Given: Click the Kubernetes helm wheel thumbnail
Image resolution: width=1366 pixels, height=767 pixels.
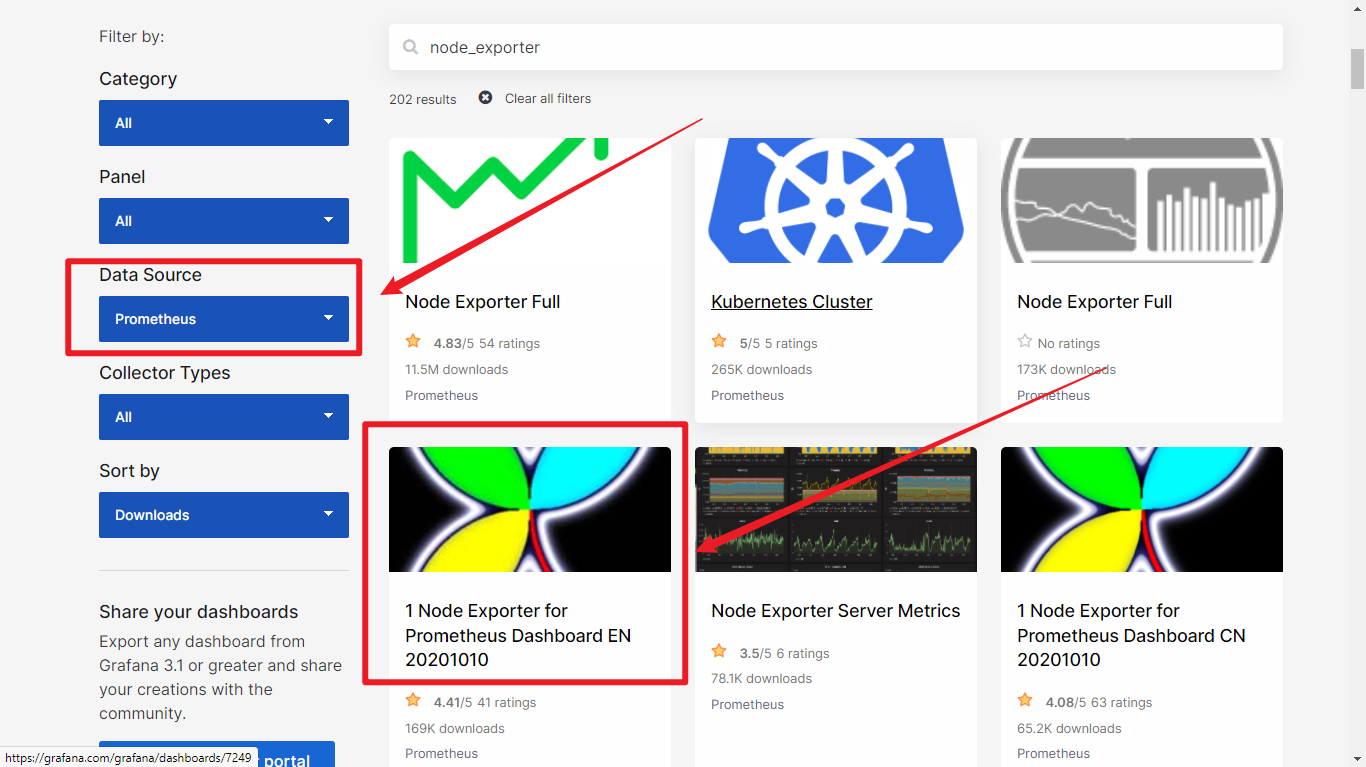Looking at the screenshot, I should point(836,200).
